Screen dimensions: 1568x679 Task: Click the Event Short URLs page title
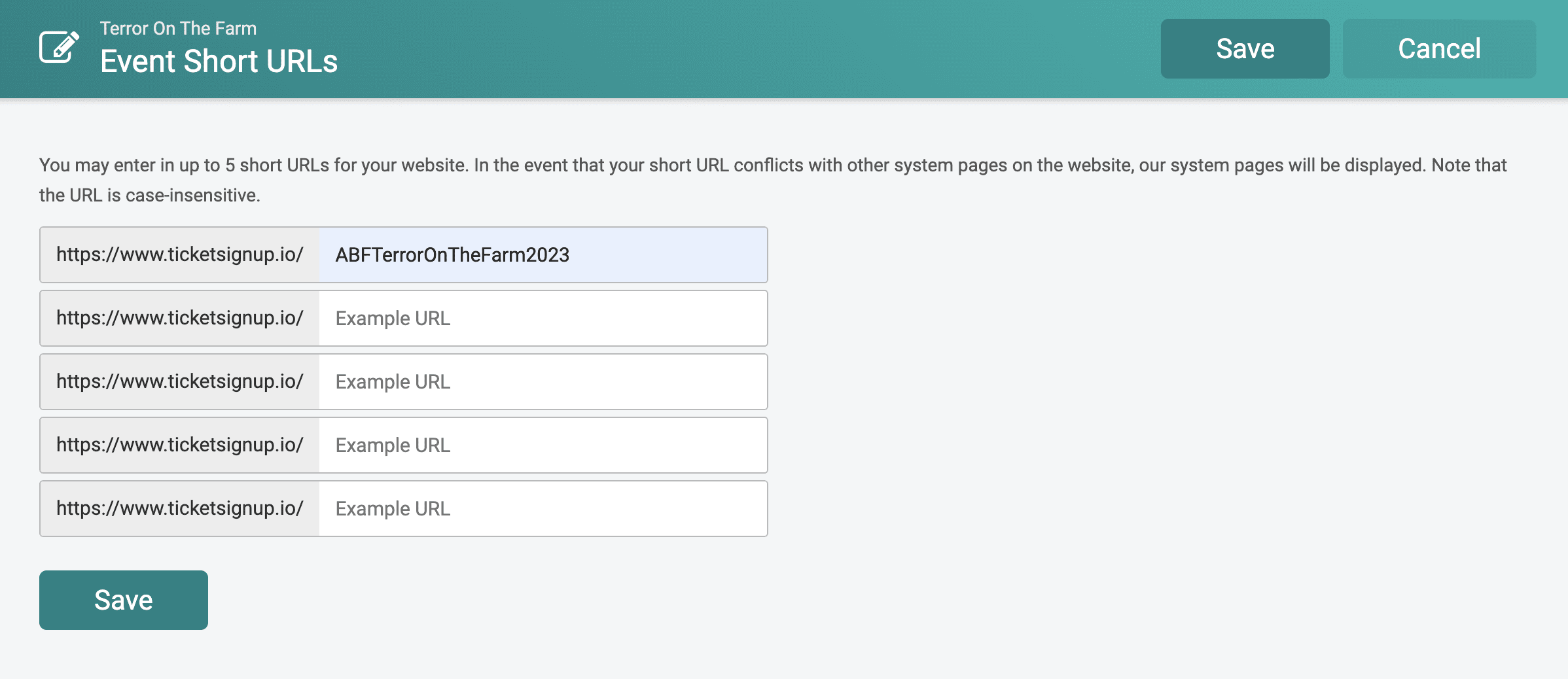[x=219, y=61]
